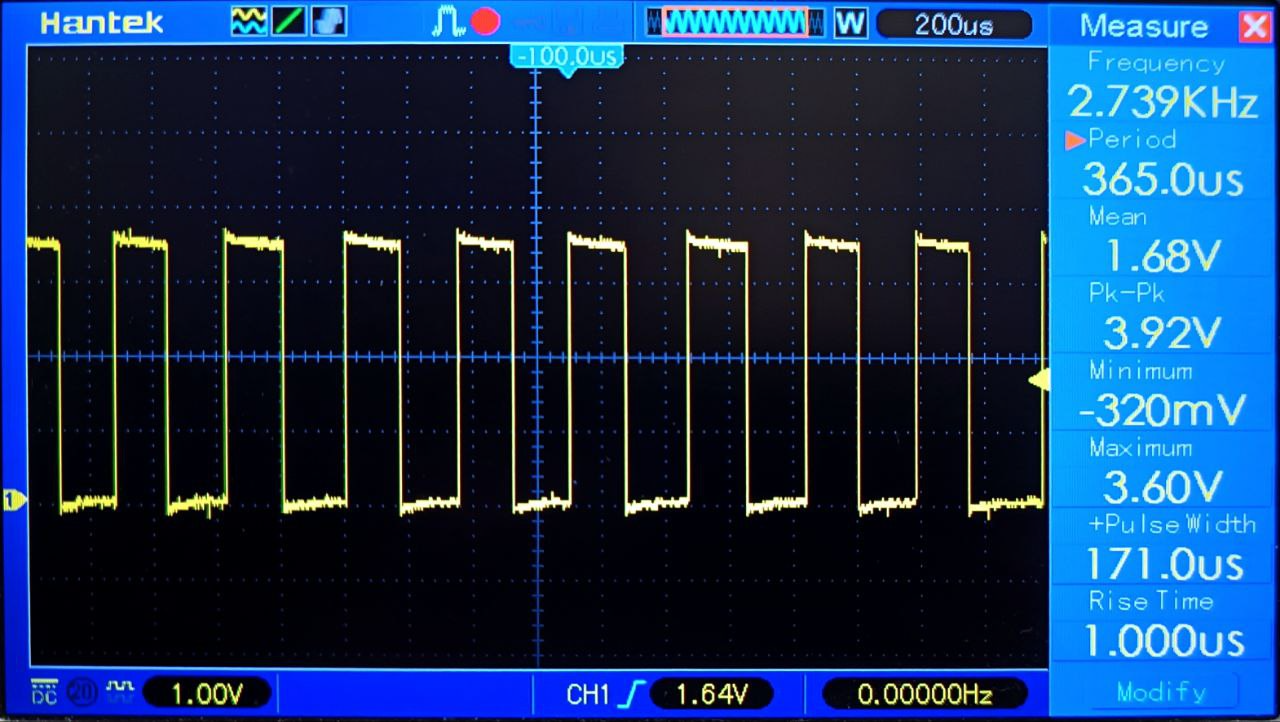The height and width of the screenshot is (722, 1280).
Task: Open the 200us timebase setting
Action: point(953,24)
